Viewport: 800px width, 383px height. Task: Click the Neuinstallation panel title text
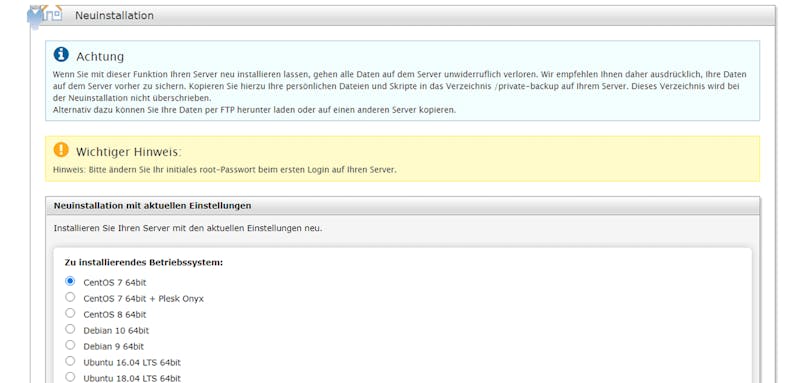point(114,16)
